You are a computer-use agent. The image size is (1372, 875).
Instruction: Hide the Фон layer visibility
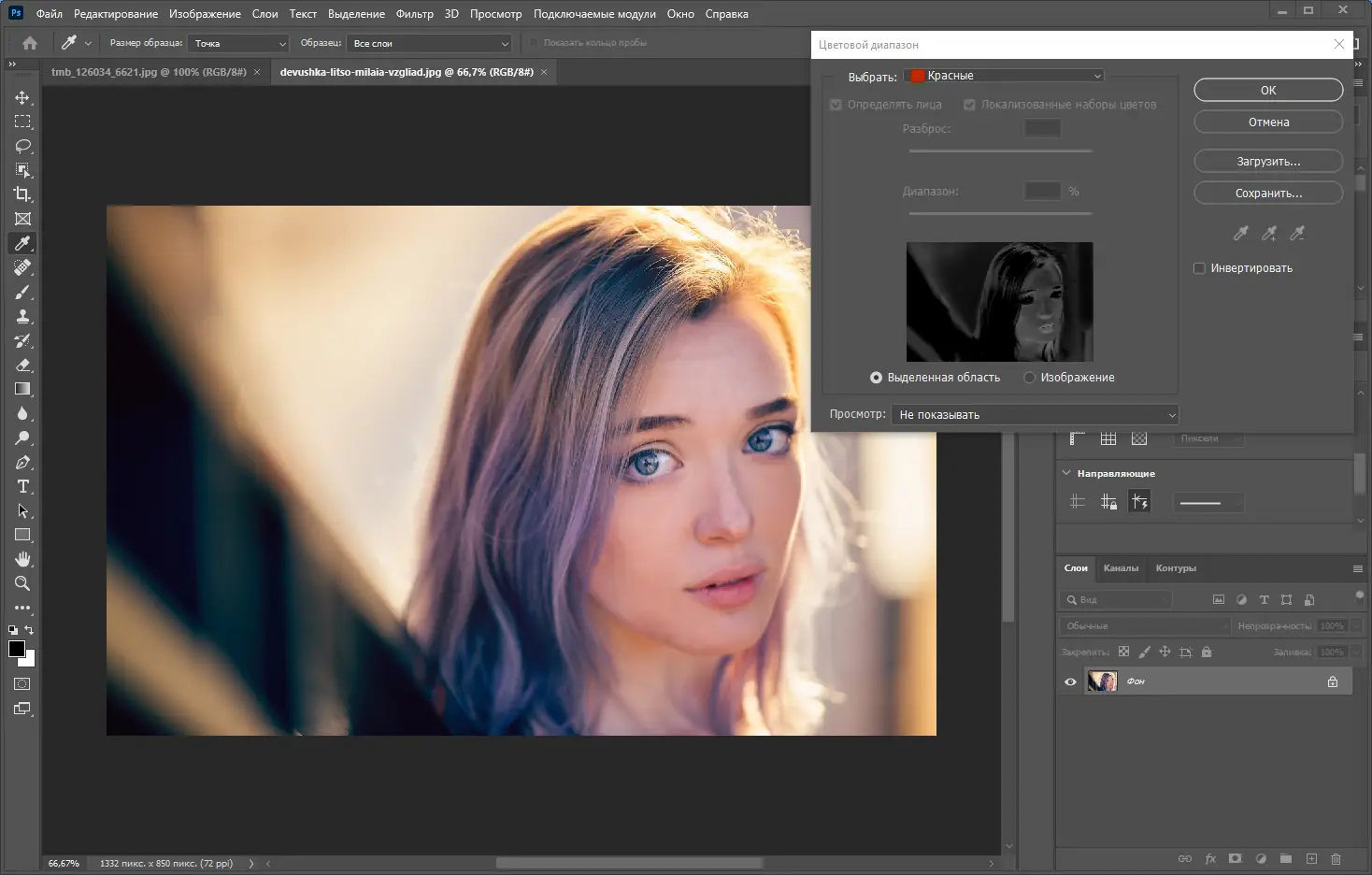(1070, 681)
